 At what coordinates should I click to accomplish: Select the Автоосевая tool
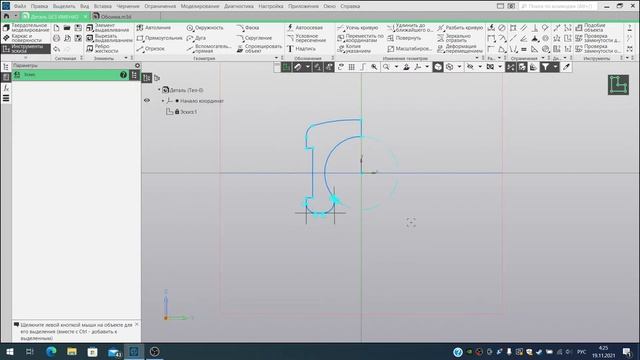pos(305,27)
